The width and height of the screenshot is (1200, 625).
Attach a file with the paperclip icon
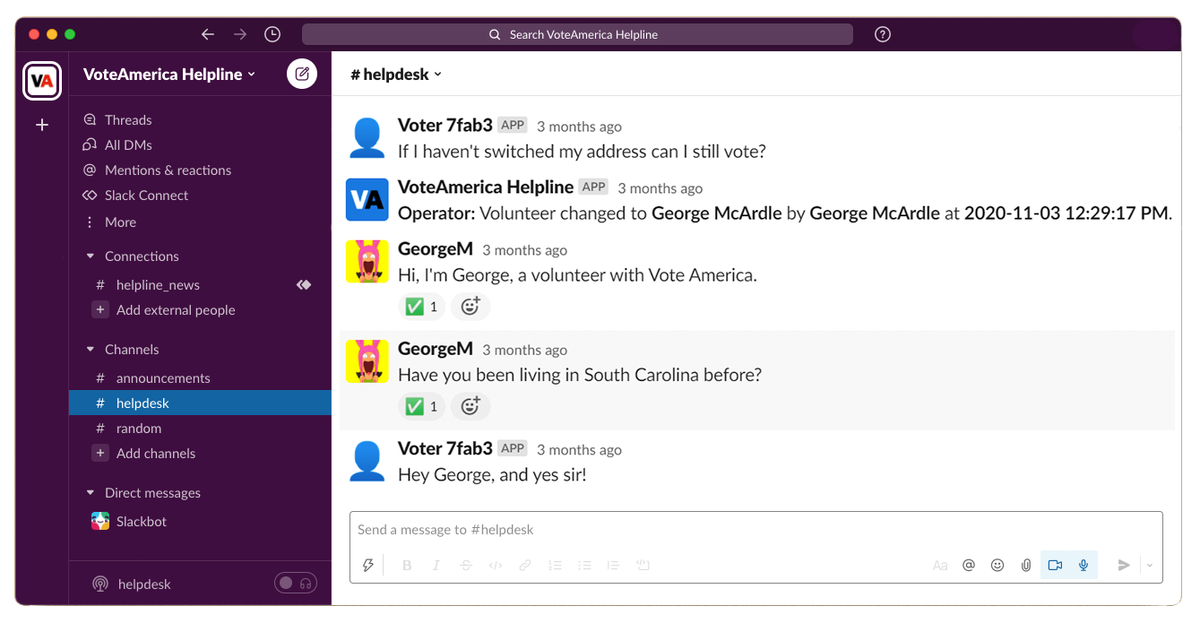[x=1025, y=564]
